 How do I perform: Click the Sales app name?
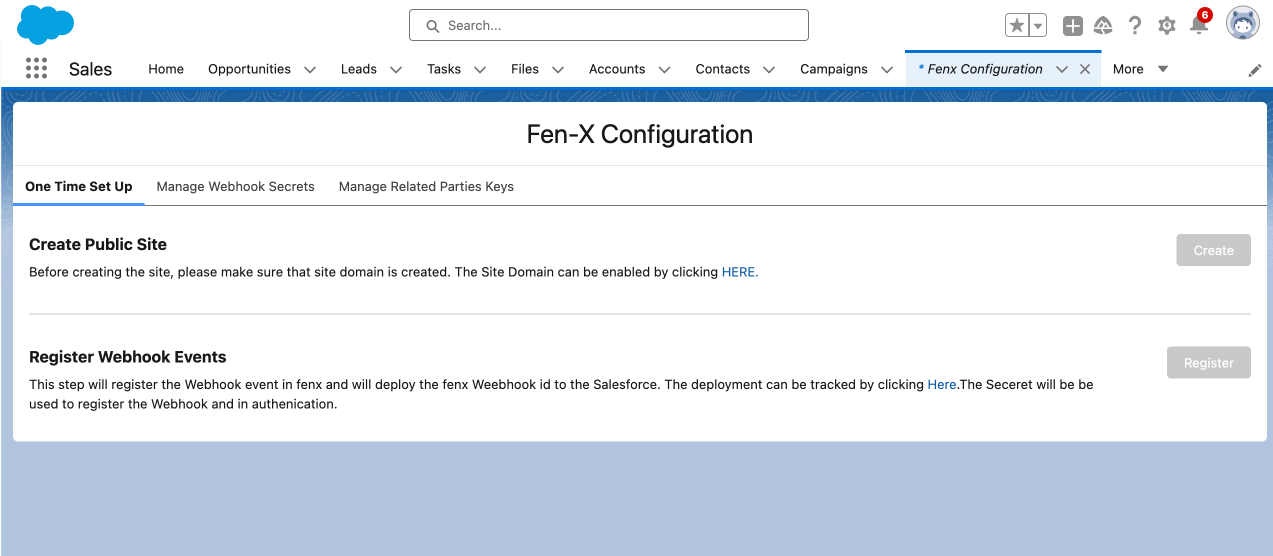point(90,69)
